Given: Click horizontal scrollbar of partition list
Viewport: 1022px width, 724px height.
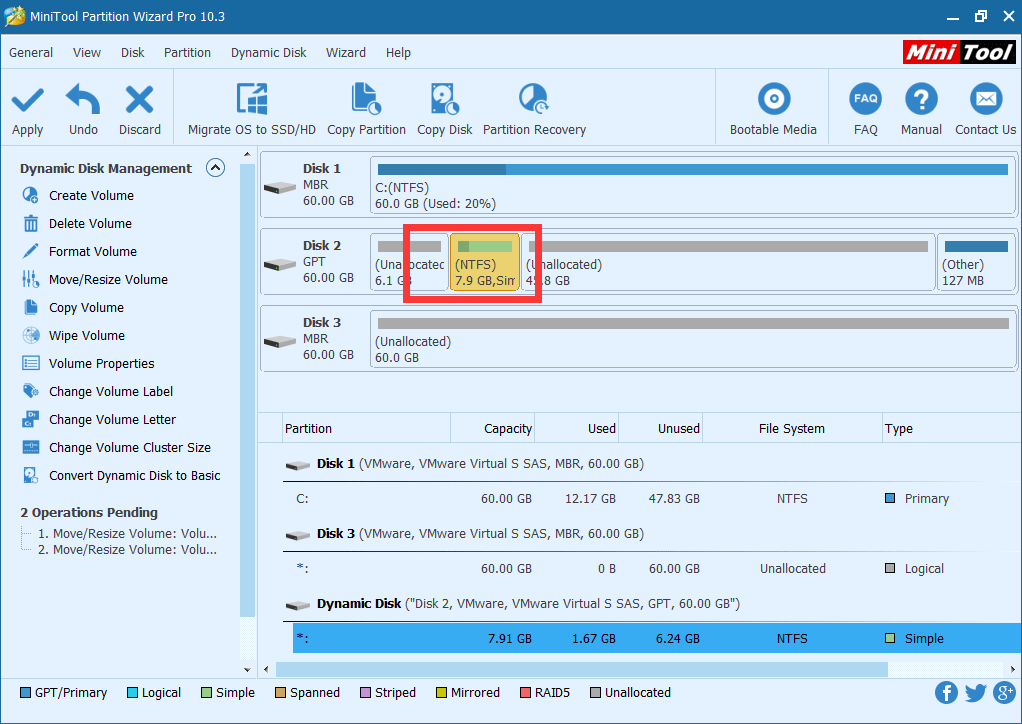Looking at the screenshot, I should pyautogui.click(x=581, y=669).
